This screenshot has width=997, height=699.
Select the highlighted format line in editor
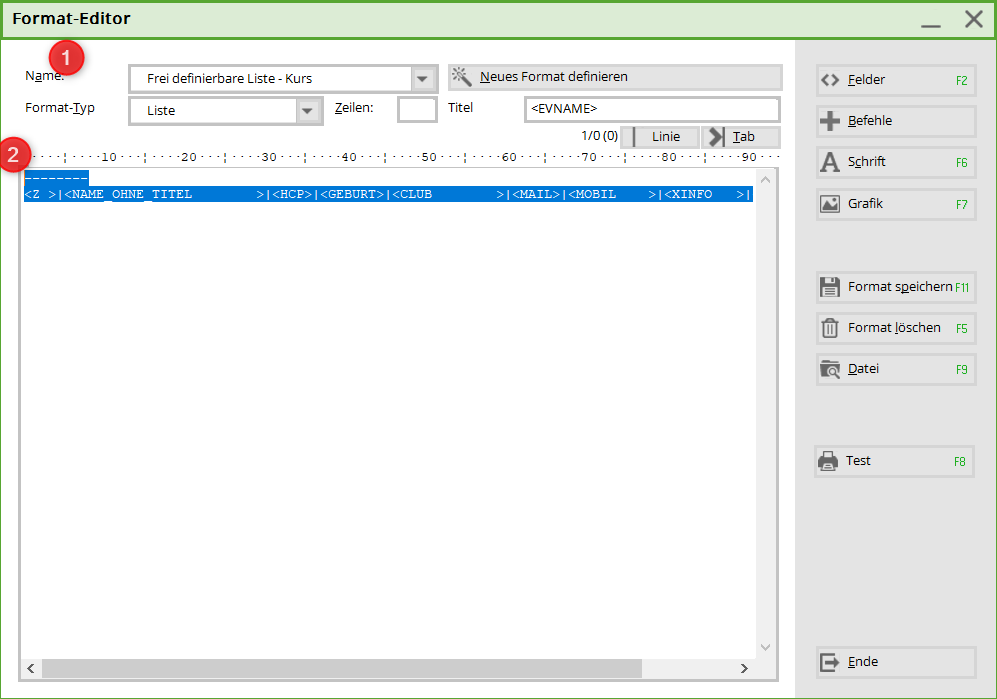[387, 194]
